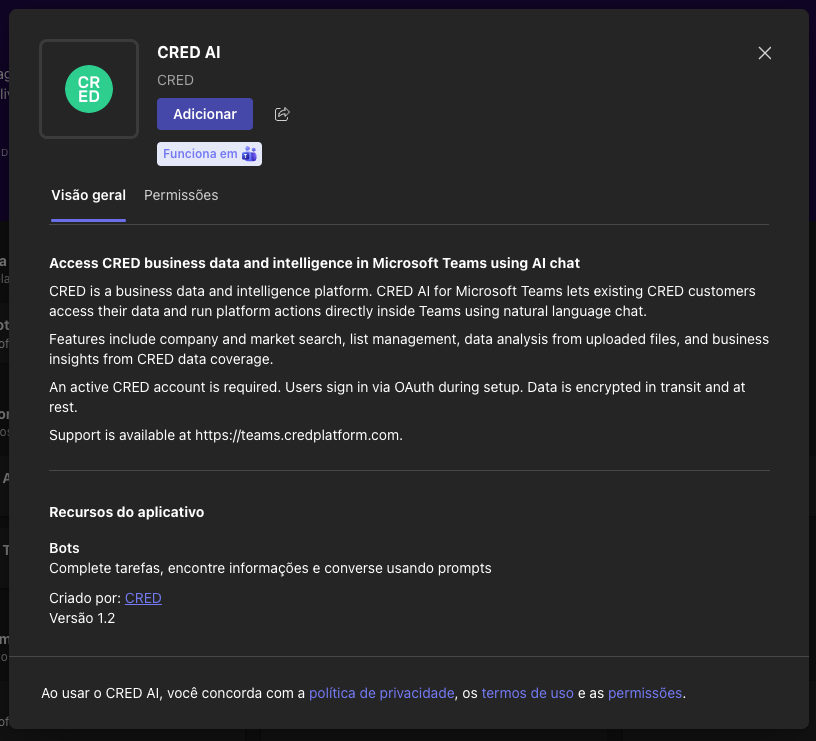
Task: Click the 'Versão 1.2' version text
Action: click(81, 618)
